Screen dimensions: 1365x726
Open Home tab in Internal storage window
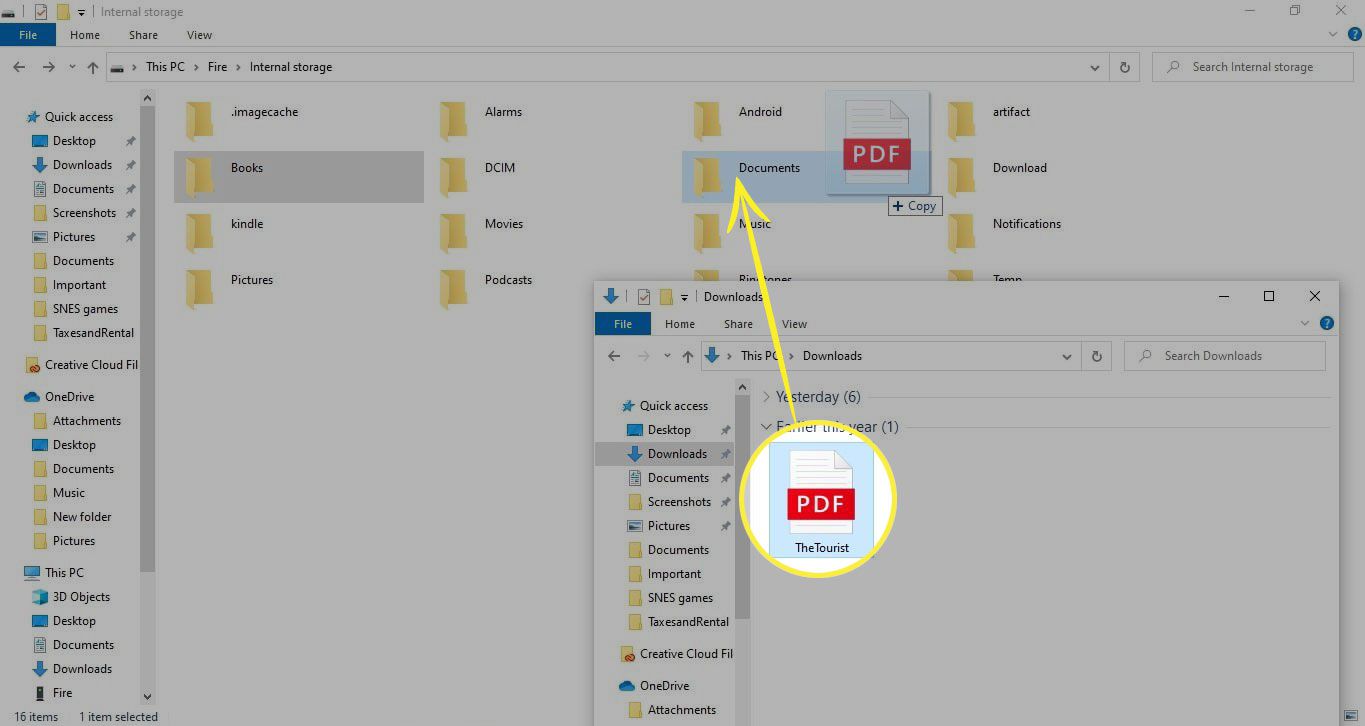[85, 35]
